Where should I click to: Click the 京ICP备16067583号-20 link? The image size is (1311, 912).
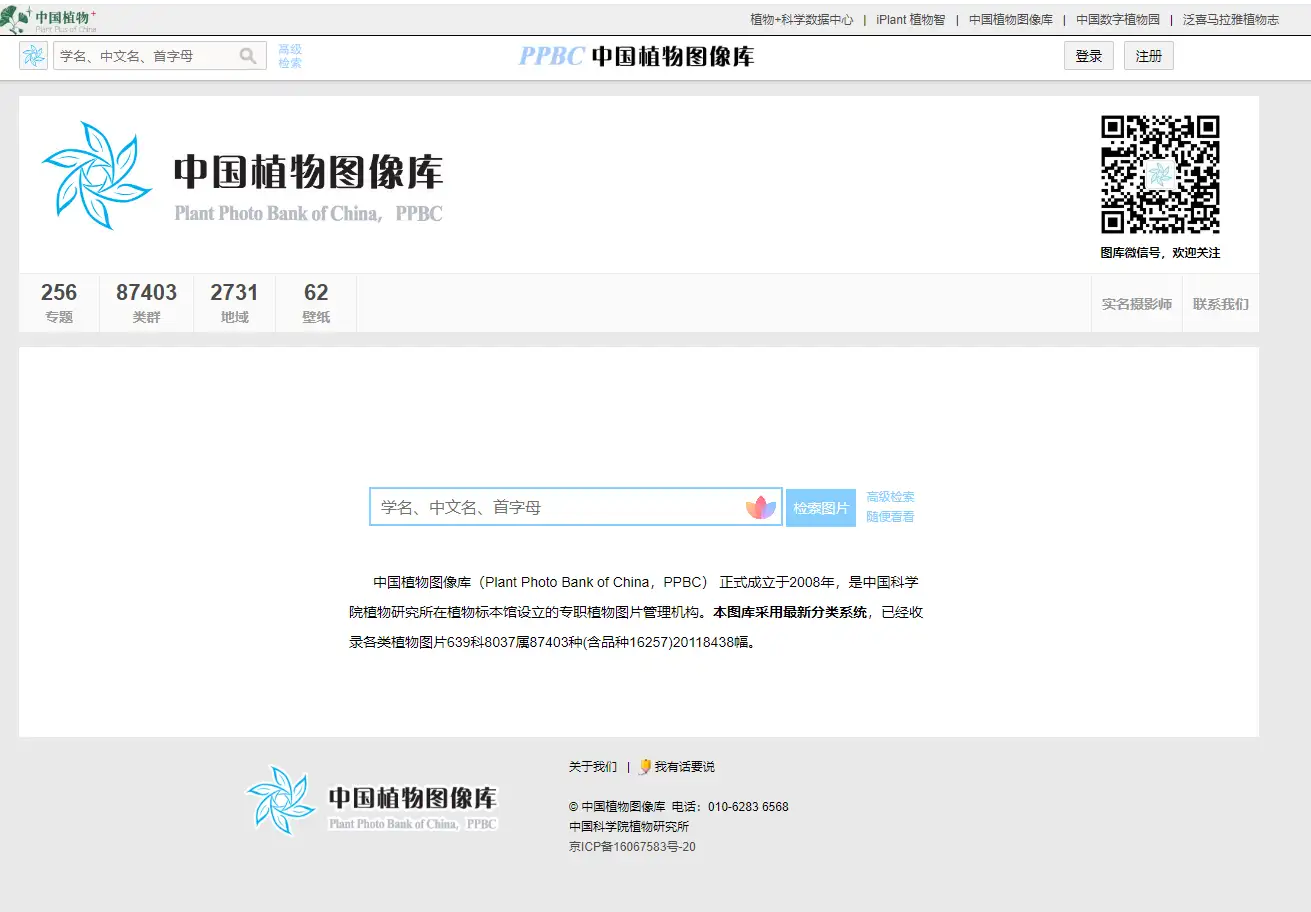point(632,847)
